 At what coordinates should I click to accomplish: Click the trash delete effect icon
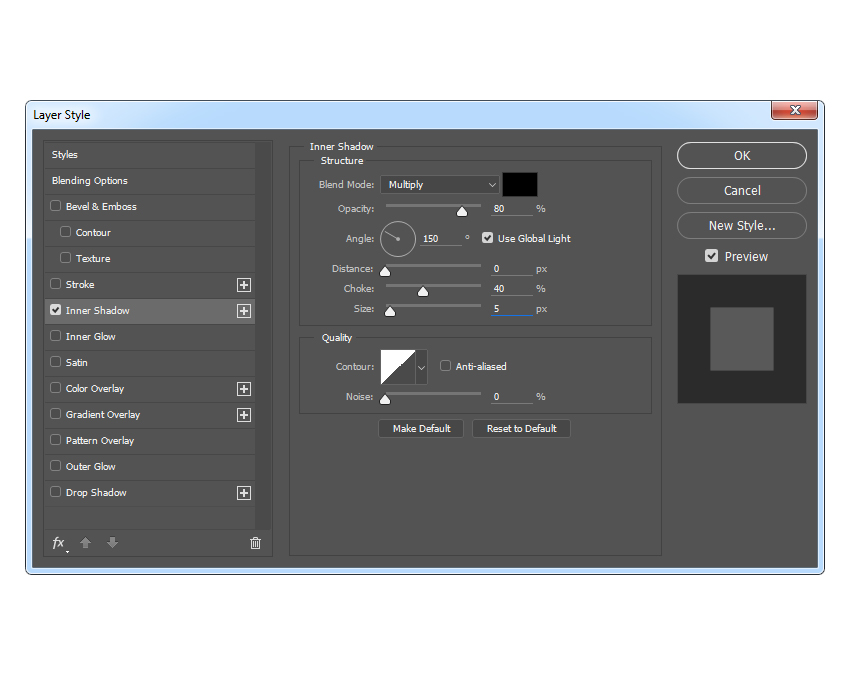pyautogui.click(x=255, y=543)
